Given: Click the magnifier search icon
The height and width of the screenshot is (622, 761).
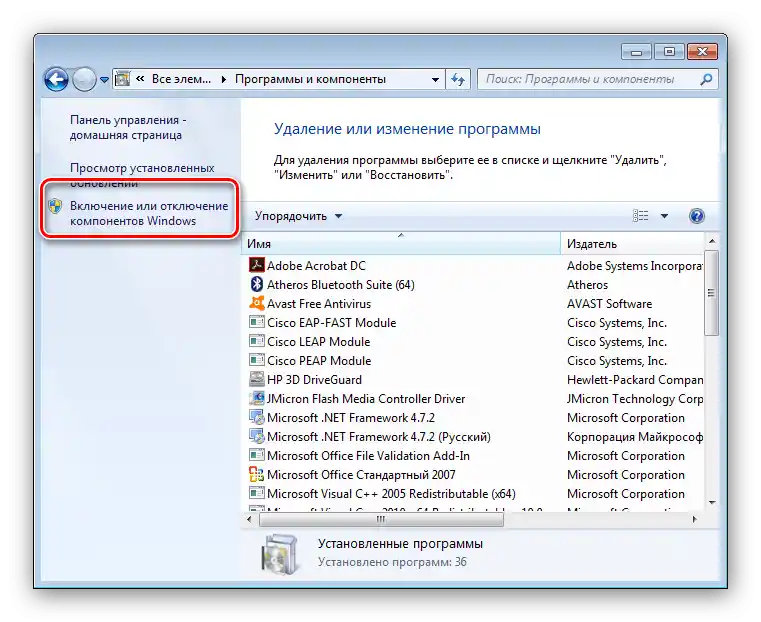Looking at the screenshot, I should 706,79.
